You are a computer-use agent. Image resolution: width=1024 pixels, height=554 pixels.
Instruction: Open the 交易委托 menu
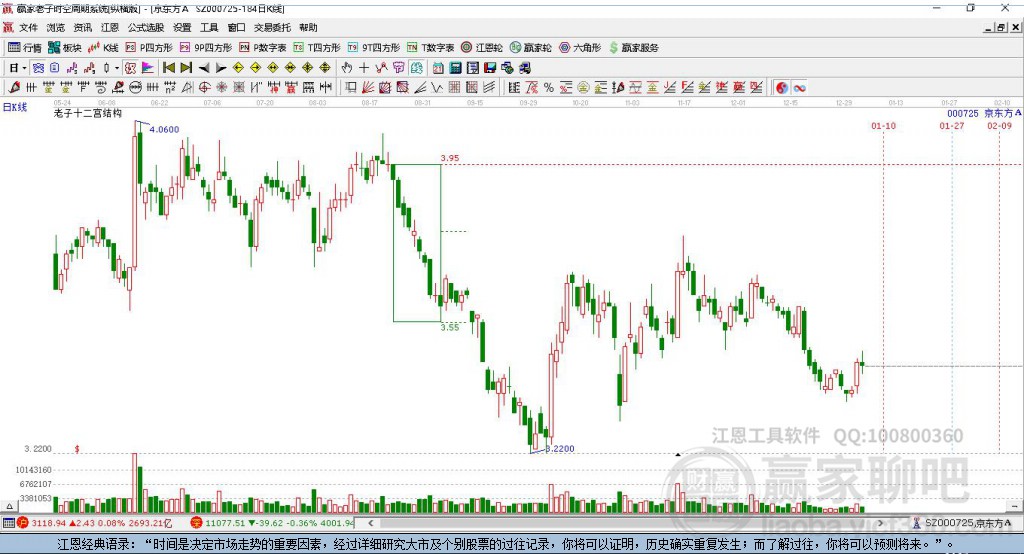pyautogui.click(x=272, y=27)
